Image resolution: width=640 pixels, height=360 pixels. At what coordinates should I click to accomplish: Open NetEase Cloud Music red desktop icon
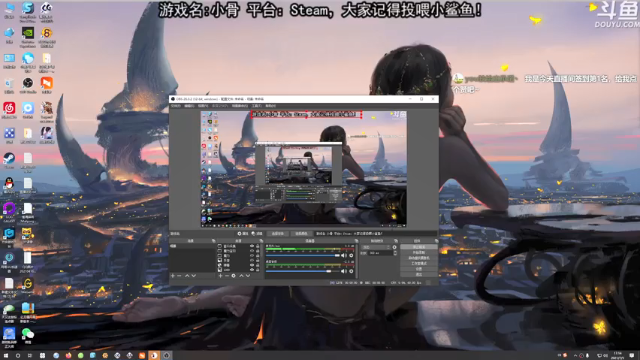pos(9,110)
